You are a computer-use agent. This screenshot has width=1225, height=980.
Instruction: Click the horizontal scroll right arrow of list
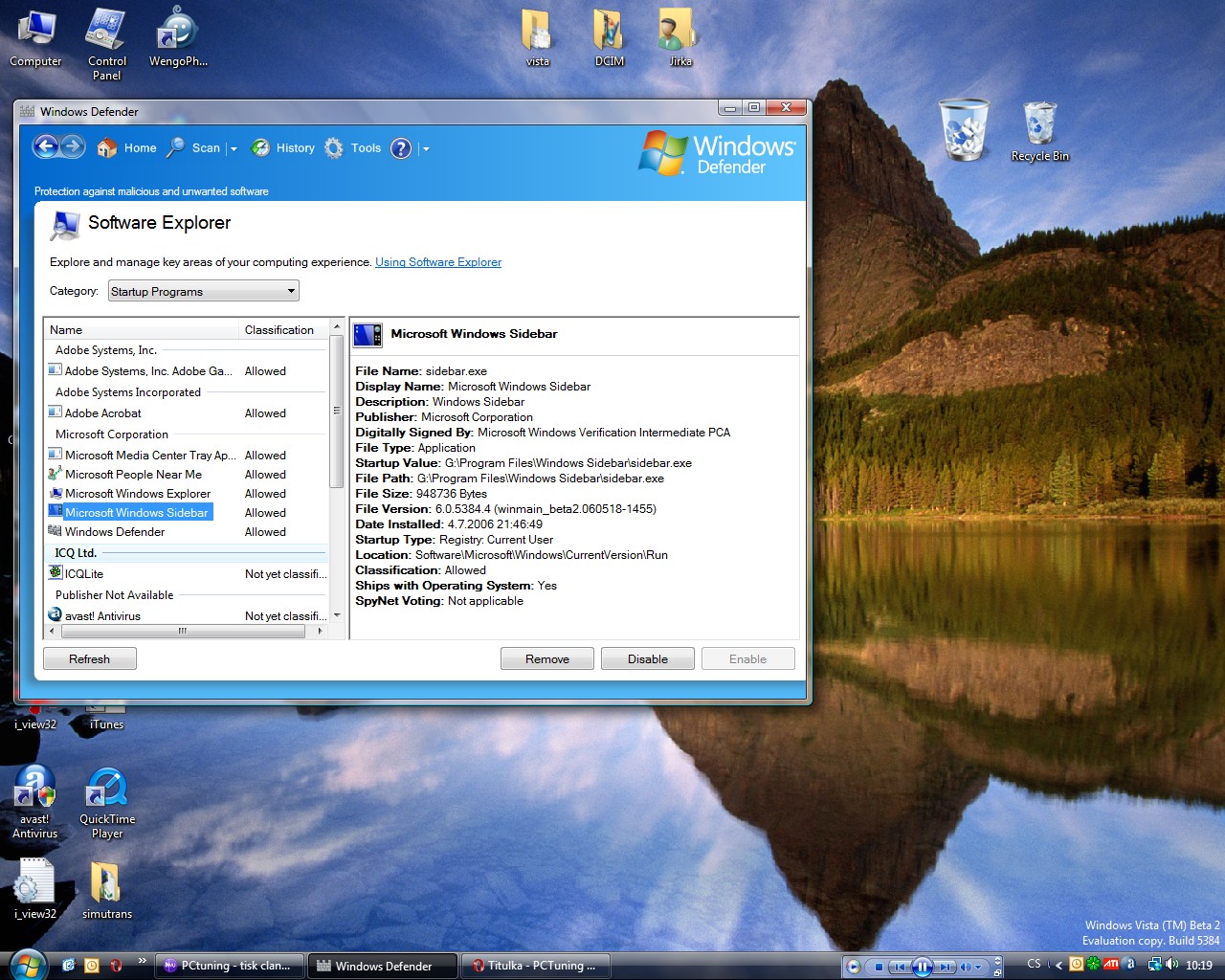pyautogui.click(x=320, y=632)
